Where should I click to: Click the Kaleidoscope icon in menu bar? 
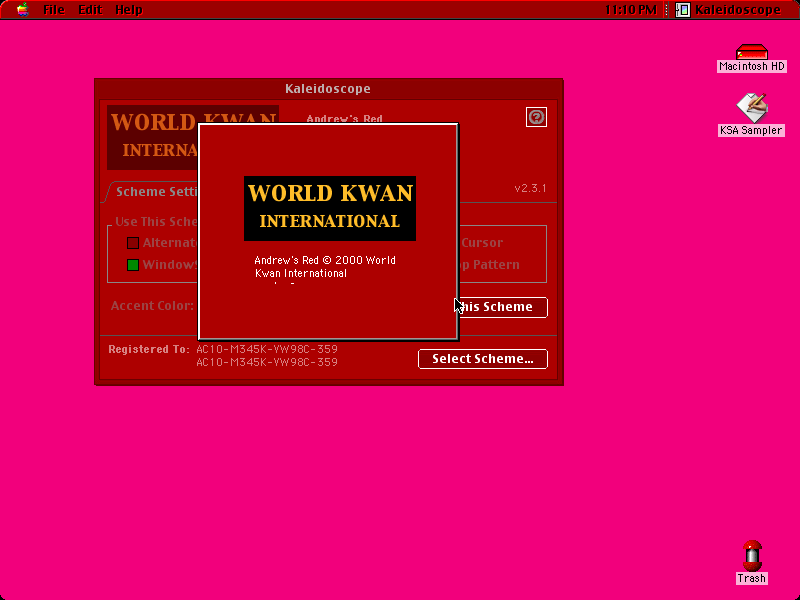pos(683,10)
